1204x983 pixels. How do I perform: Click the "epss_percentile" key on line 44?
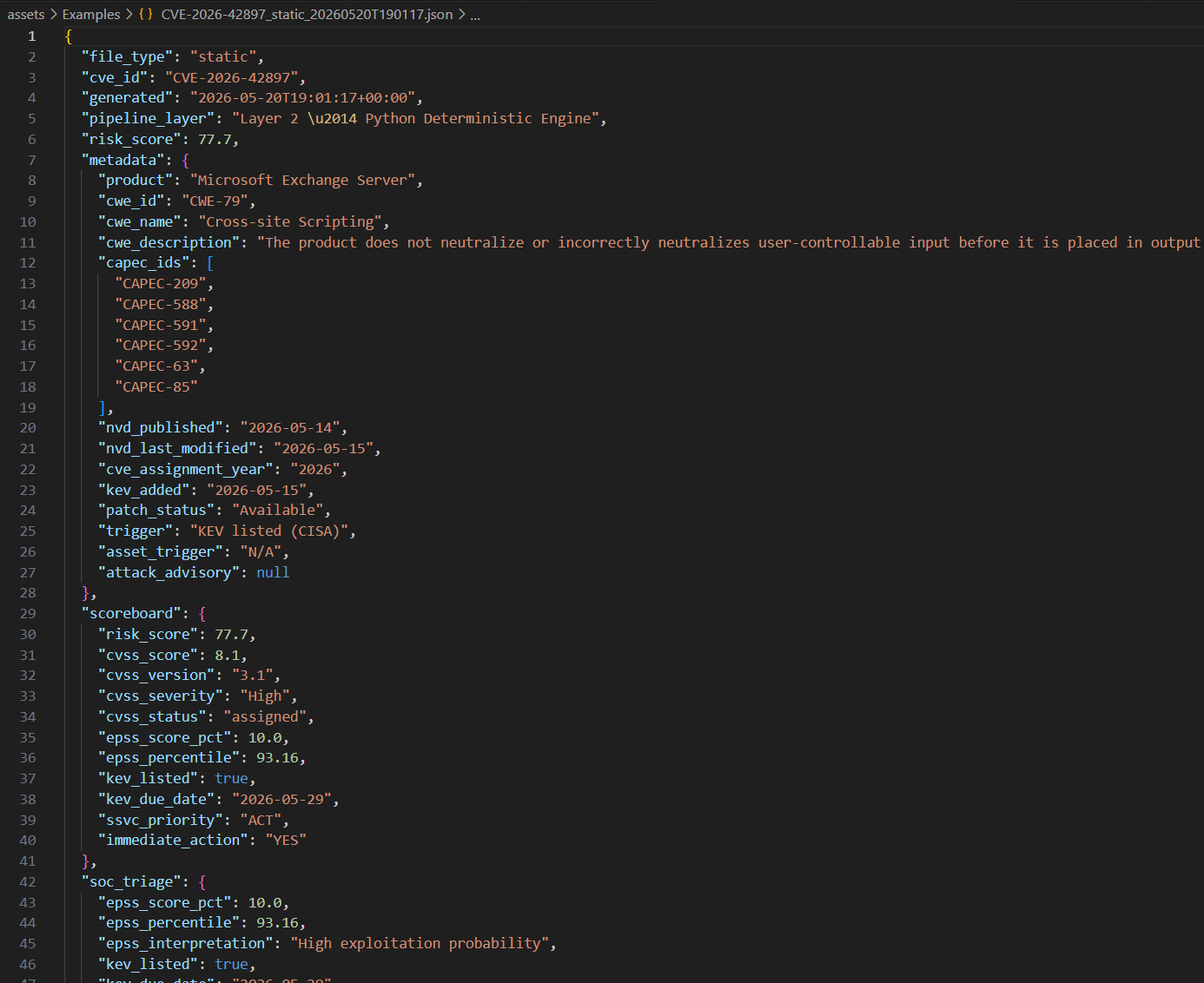[x=169, y=922]
